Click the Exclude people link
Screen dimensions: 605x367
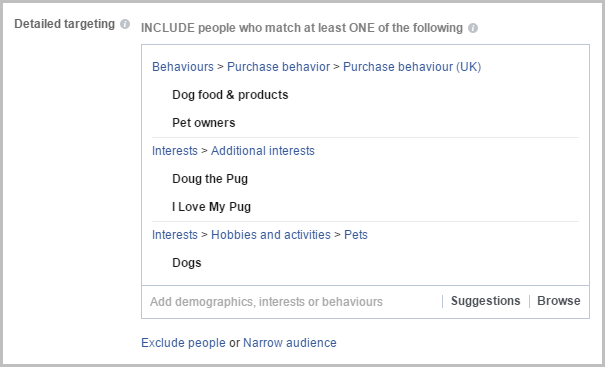pyautogui.click(x=183, y=343)
